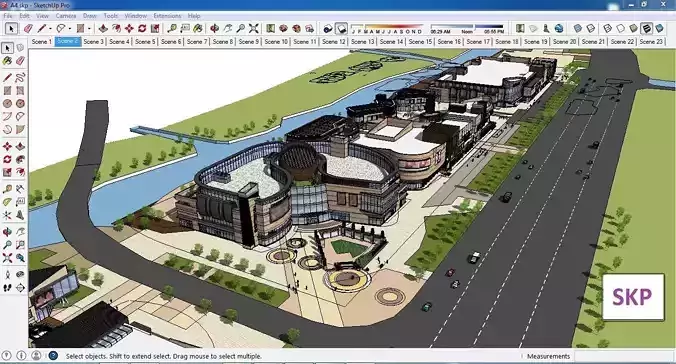Click the sign-in person icon in status bar

[37, 356]
